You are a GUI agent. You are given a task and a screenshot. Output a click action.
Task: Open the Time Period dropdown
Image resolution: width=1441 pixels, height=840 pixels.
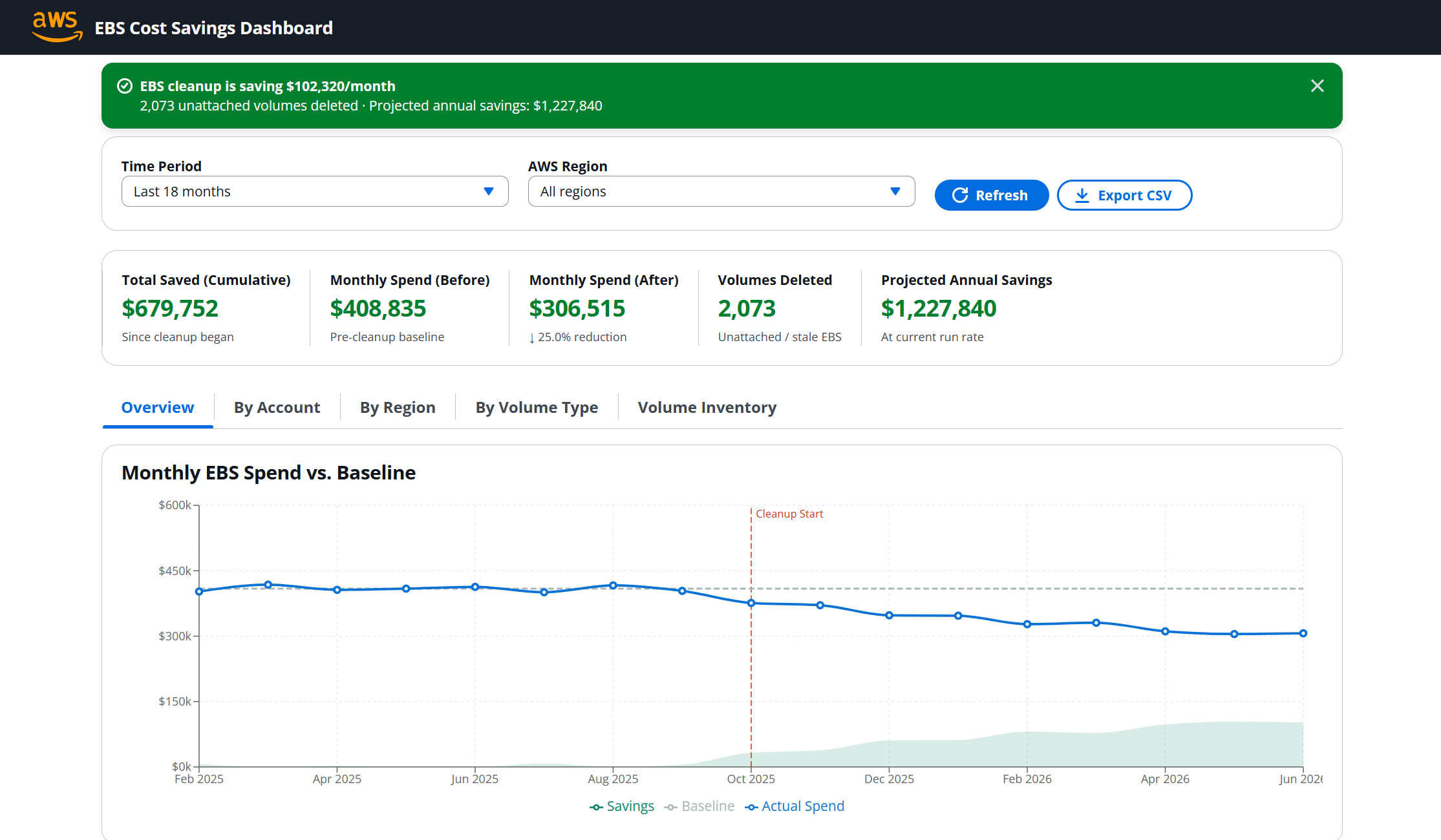[315, 191]
